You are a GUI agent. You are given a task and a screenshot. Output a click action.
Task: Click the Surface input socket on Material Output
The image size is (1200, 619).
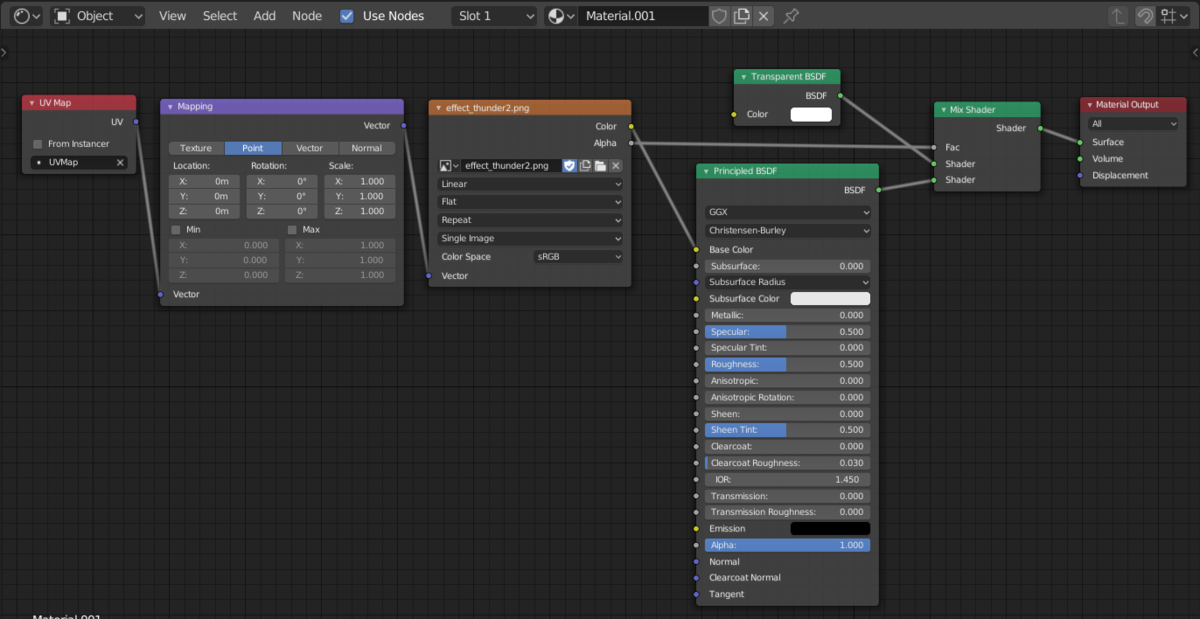click(1080, 142)
